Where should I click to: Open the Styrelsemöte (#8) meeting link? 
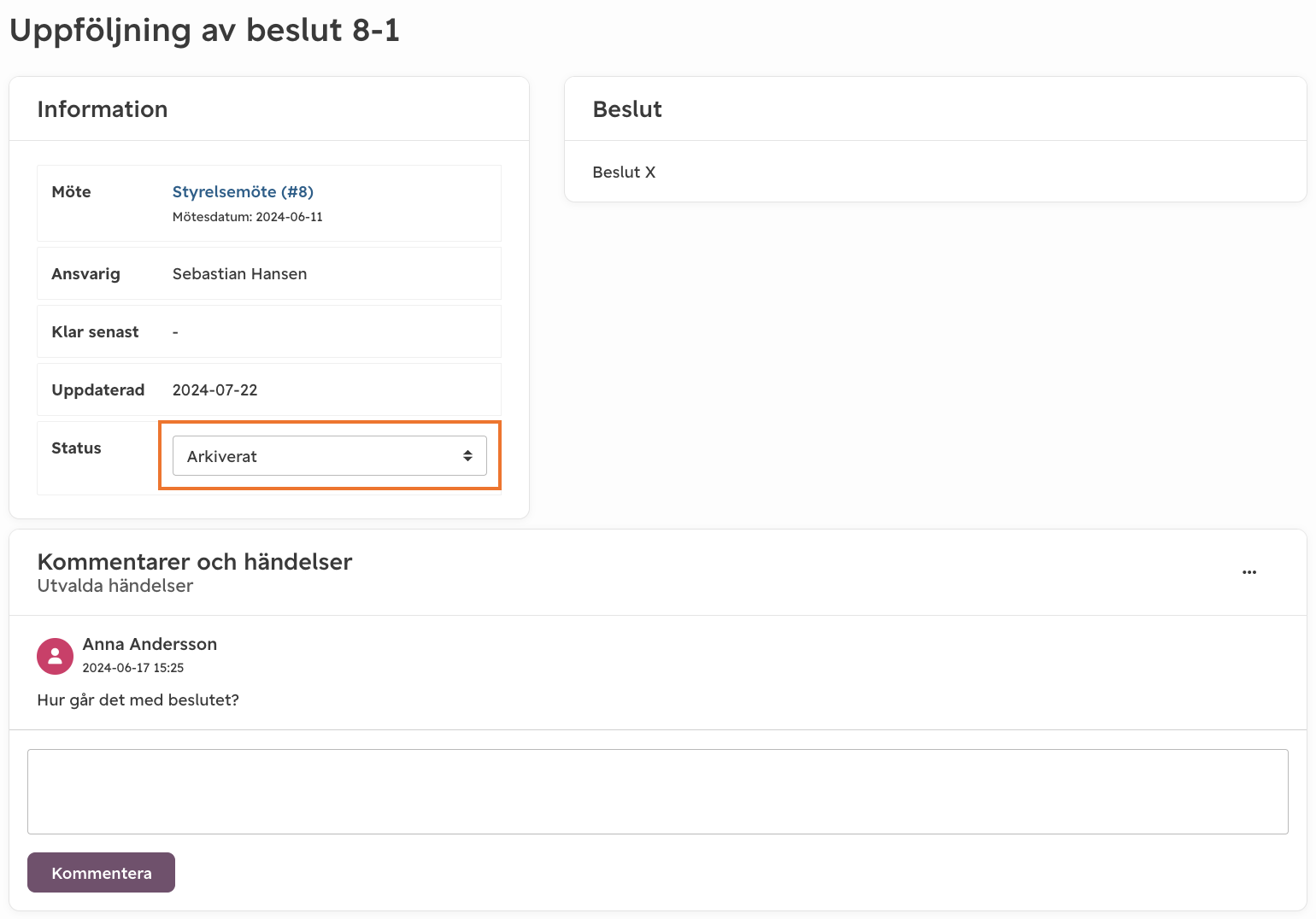point(243,192)
